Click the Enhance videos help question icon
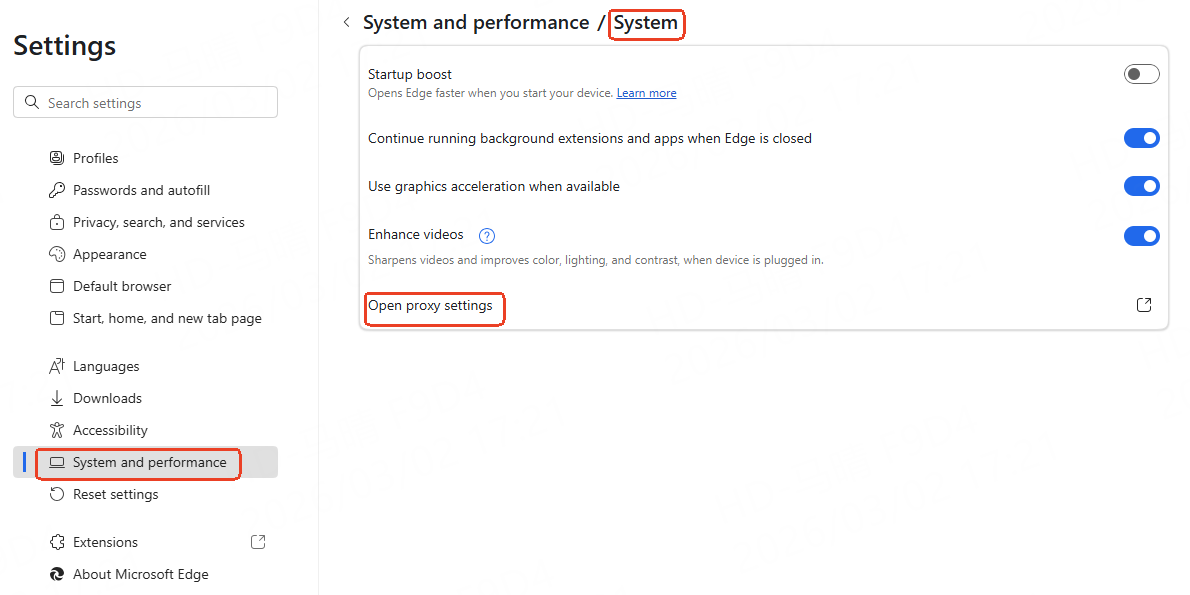Screen dimensions: 1190x595 487,236
